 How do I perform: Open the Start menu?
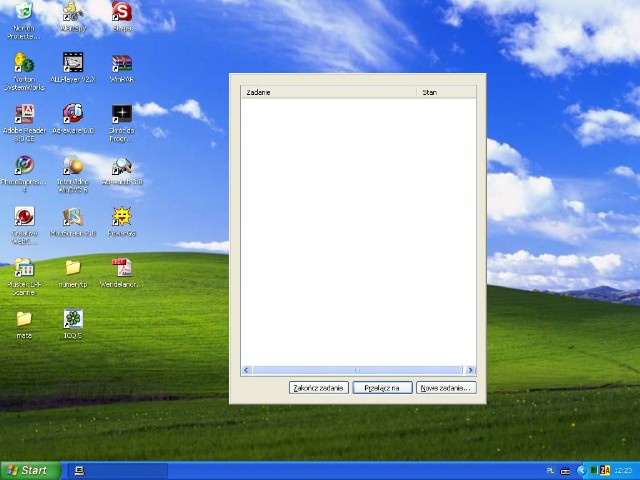pyautogui.click(x=30, y=471)
